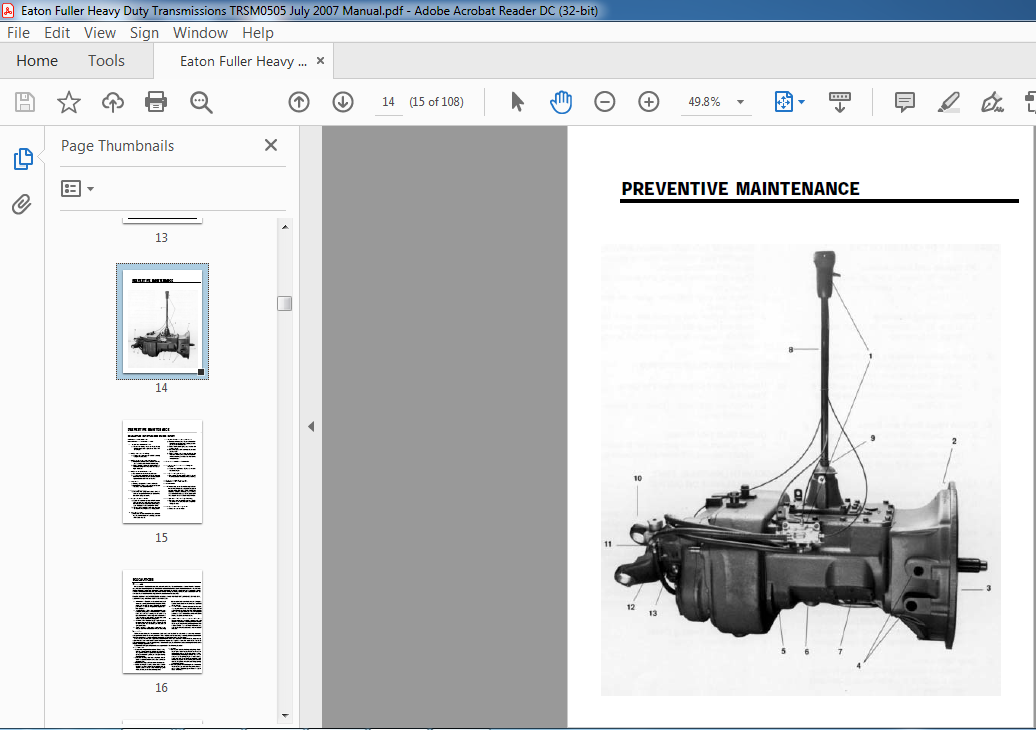Collapse navigation pane with left arrow
Image resolution: width=1036 pixels, height=730 pixels.
pyautogui.click(x=311, y=427)
